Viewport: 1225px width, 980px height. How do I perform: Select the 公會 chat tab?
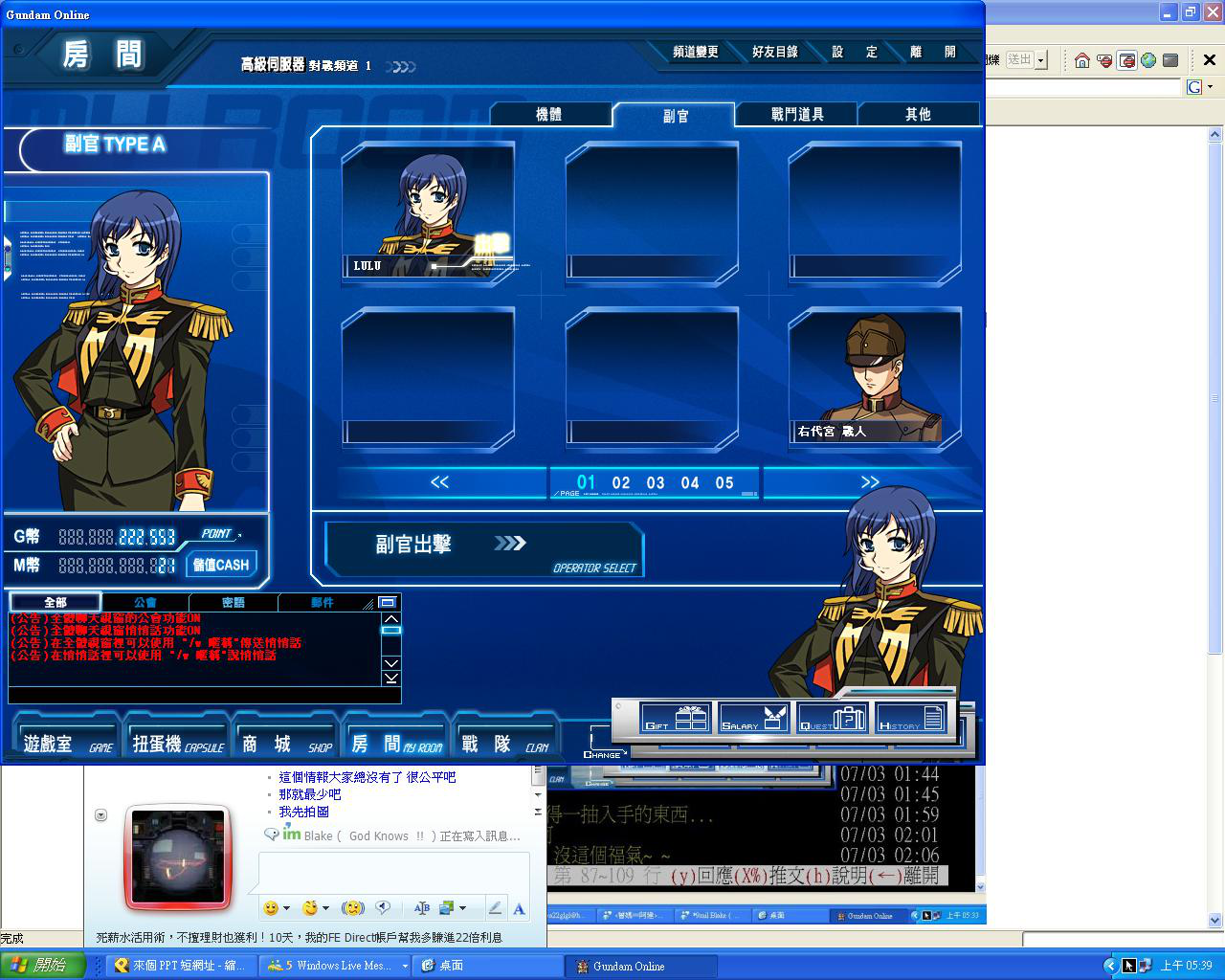click(145, 602)
